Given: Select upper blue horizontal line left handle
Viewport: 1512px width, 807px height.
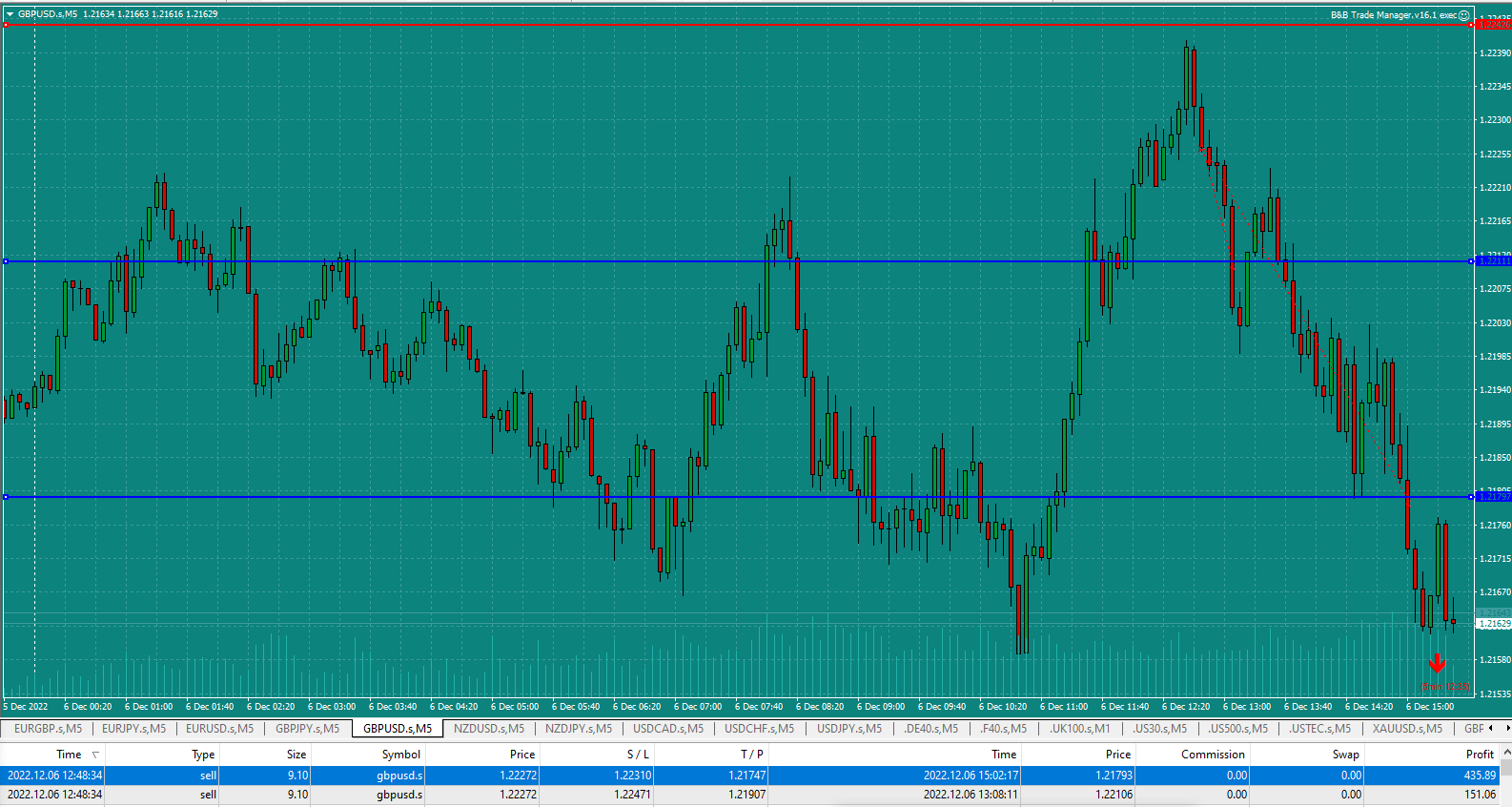Looking at the screenshot, I should pos(6,261).
